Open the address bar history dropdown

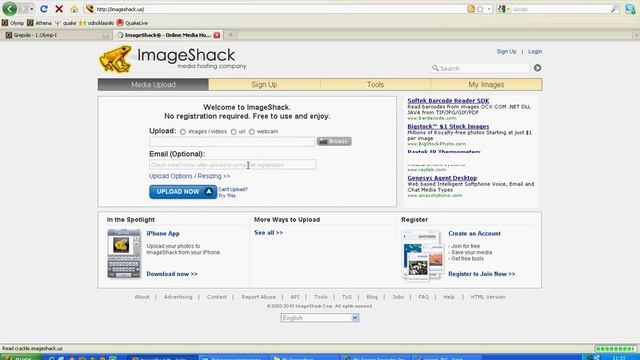click(489, 9)
